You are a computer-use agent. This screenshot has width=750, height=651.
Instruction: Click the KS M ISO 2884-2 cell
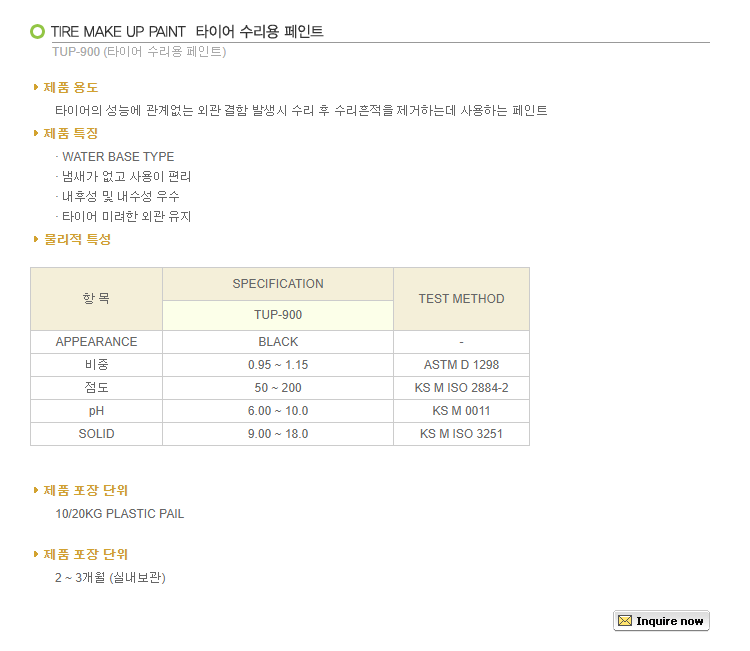461,388
